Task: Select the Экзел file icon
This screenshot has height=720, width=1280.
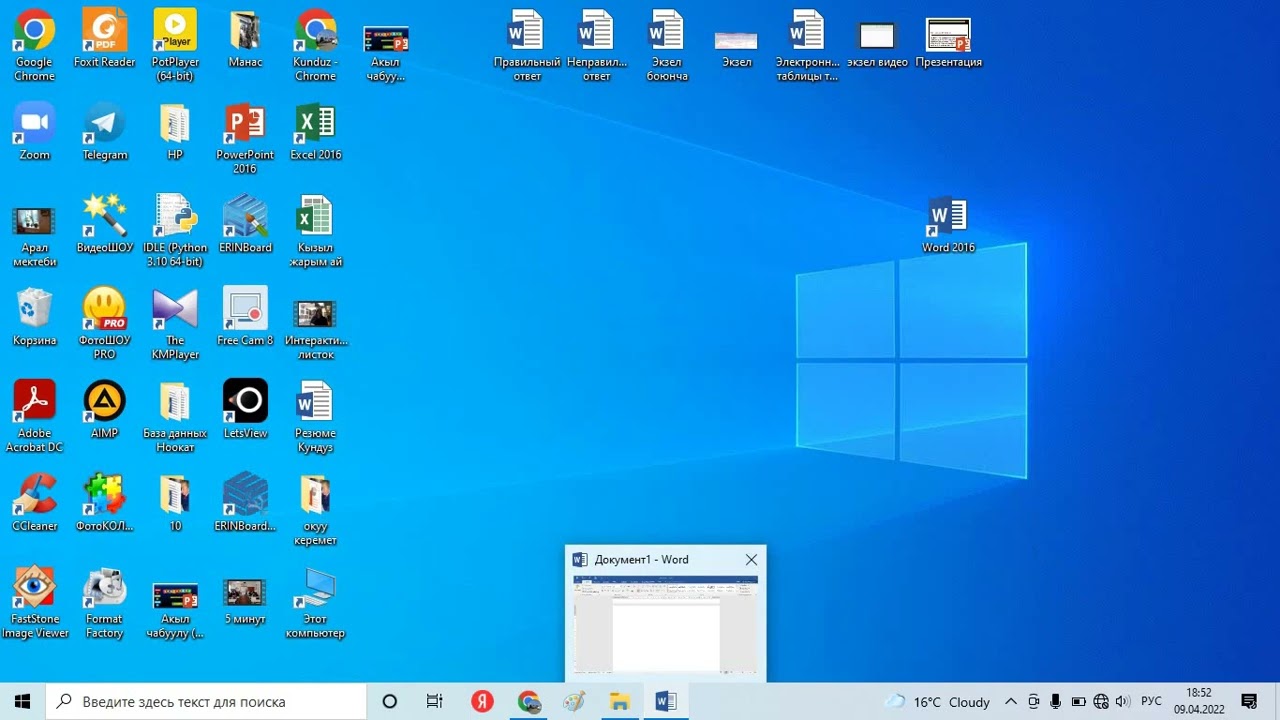Action: pos(736,45)
